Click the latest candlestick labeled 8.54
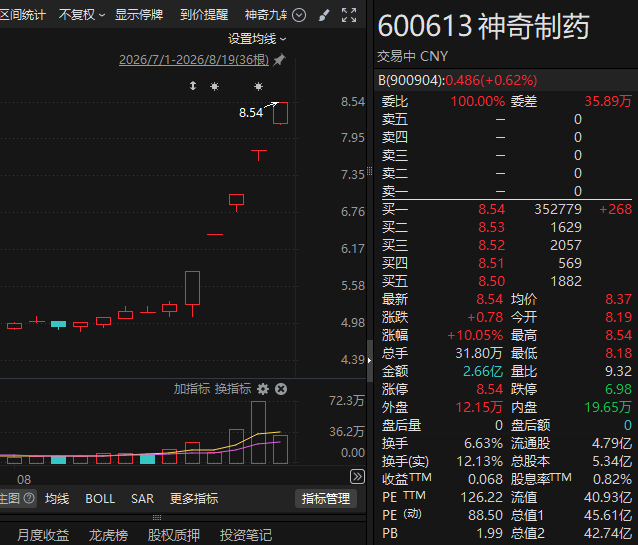This screenshot has width=638, height=545. [x=280, y=113]
